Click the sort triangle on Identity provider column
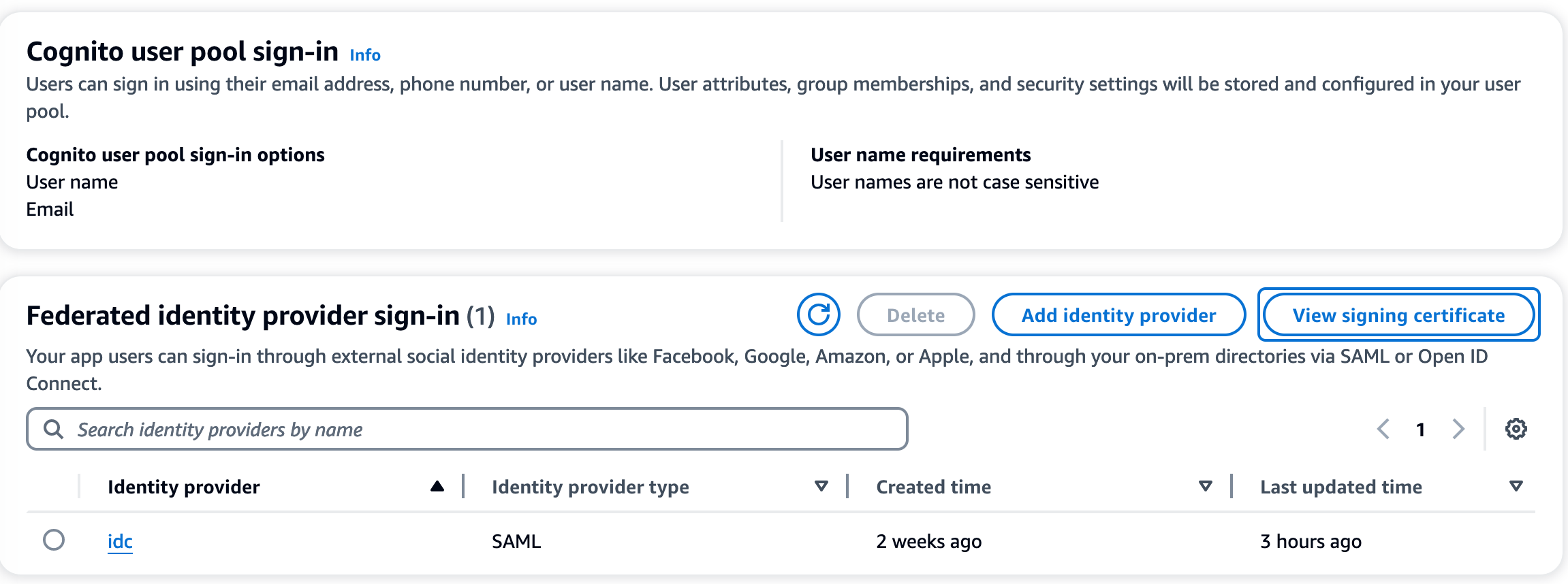 pyautogui.click(x=437, y=486)
